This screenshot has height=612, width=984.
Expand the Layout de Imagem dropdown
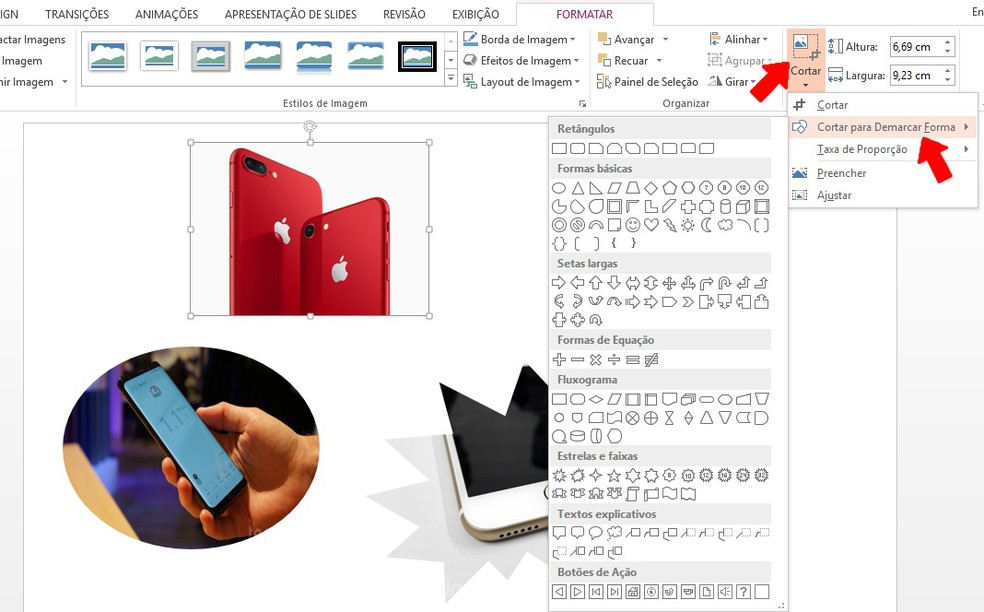tap(521, 82)
